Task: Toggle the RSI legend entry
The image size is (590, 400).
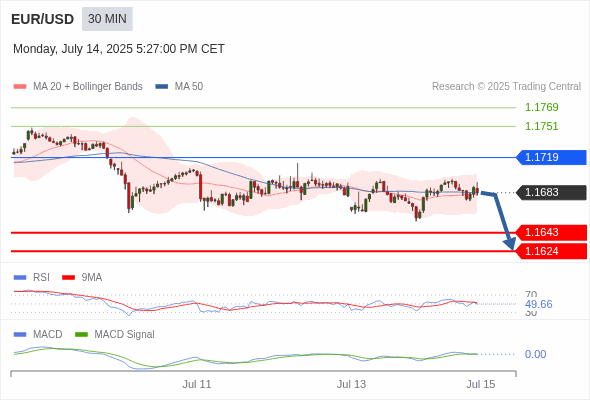Action: point(32,277)
